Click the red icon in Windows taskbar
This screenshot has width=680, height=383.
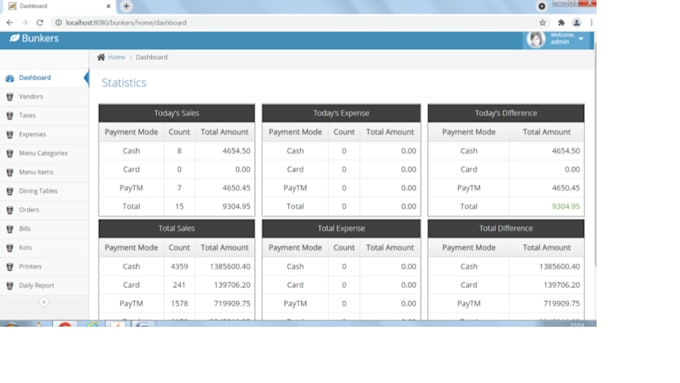pos(65,324)
